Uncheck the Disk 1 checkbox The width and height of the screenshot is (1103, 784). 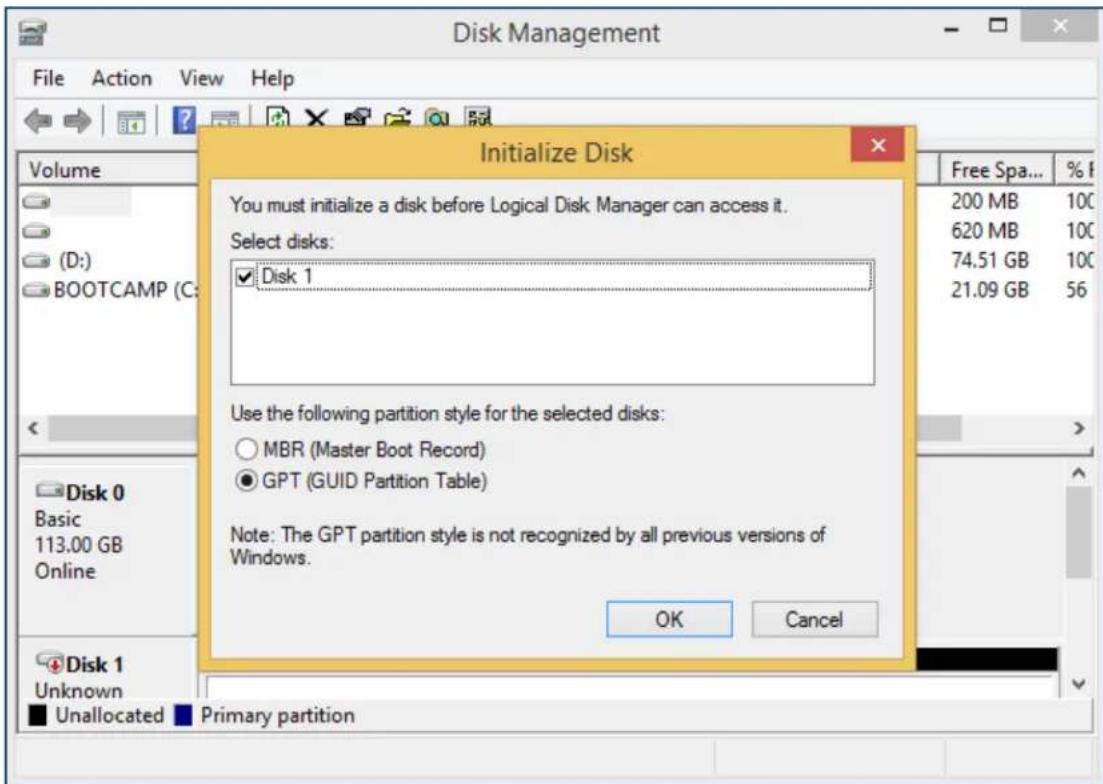tap(245, 277)
